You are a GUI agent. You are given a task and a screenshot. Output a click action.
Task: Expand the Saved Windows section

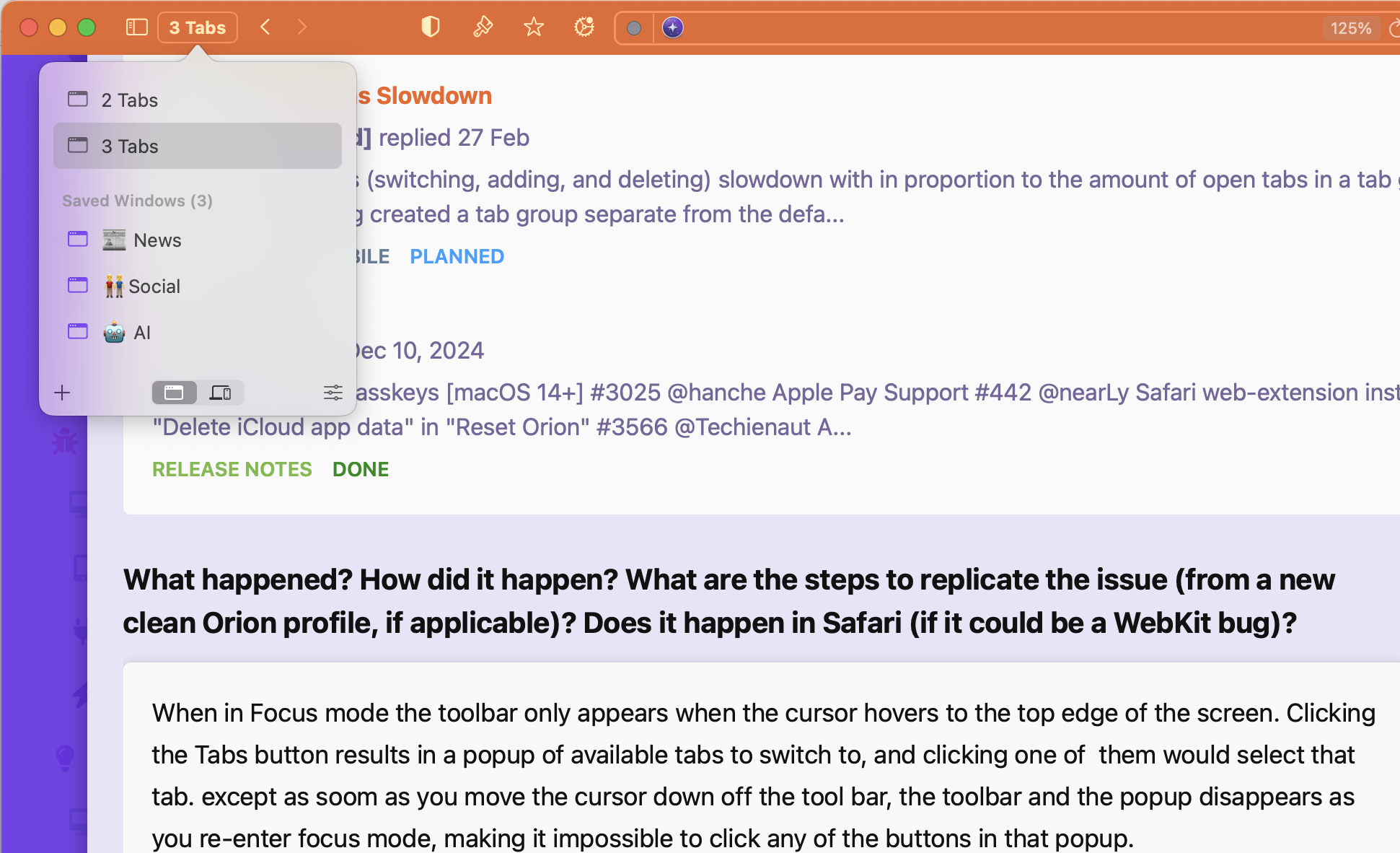pos(137,201)
